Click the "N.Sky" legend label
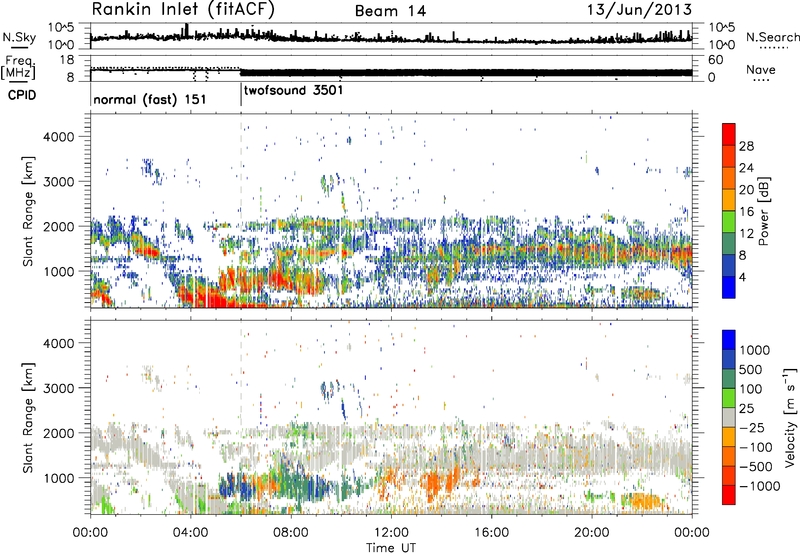 pos(19,37)
